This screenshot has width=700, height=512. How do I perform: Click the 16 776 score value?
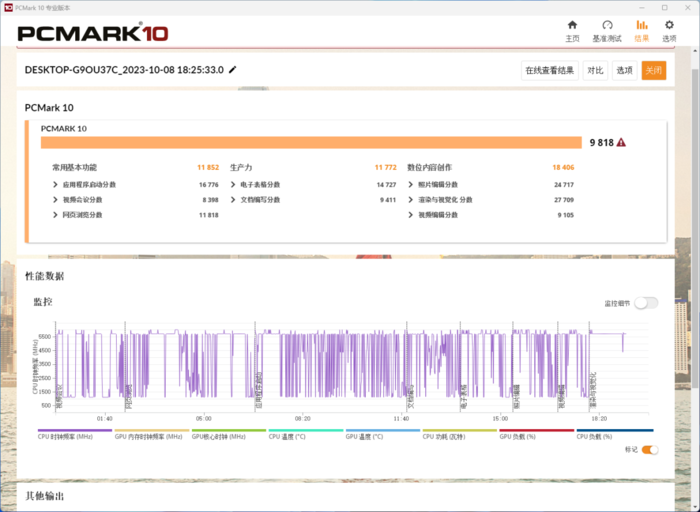point(208,185)
